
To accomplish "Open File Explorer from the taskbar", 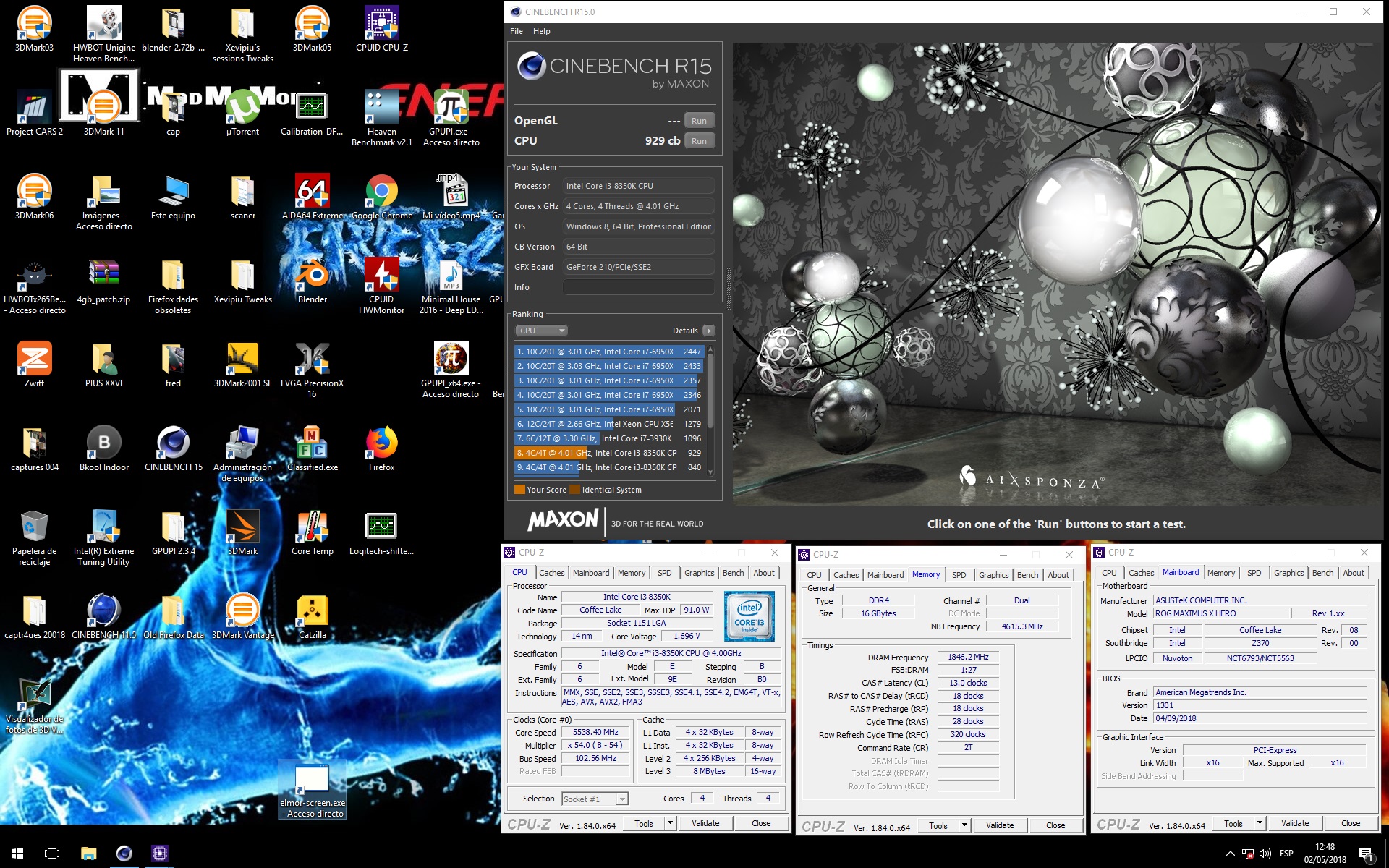I will point(88,854).
